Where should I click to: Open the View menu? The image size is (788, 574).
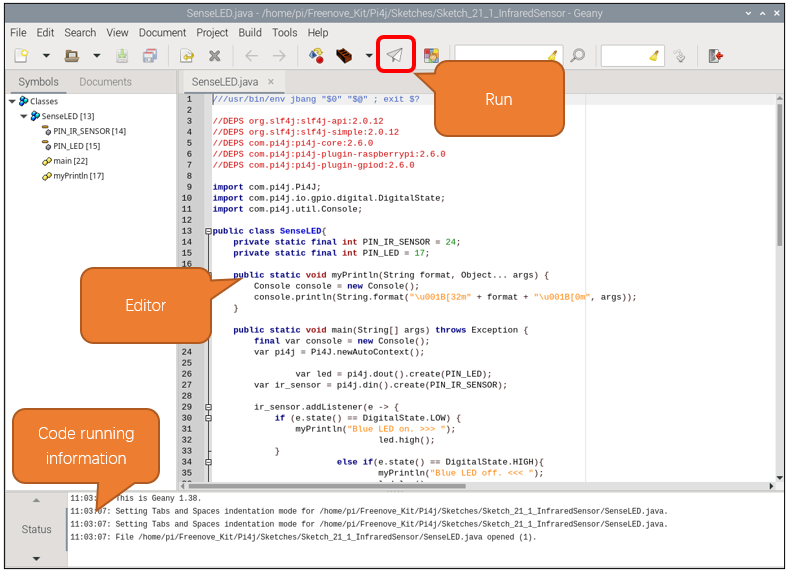[x=117, y=33]
